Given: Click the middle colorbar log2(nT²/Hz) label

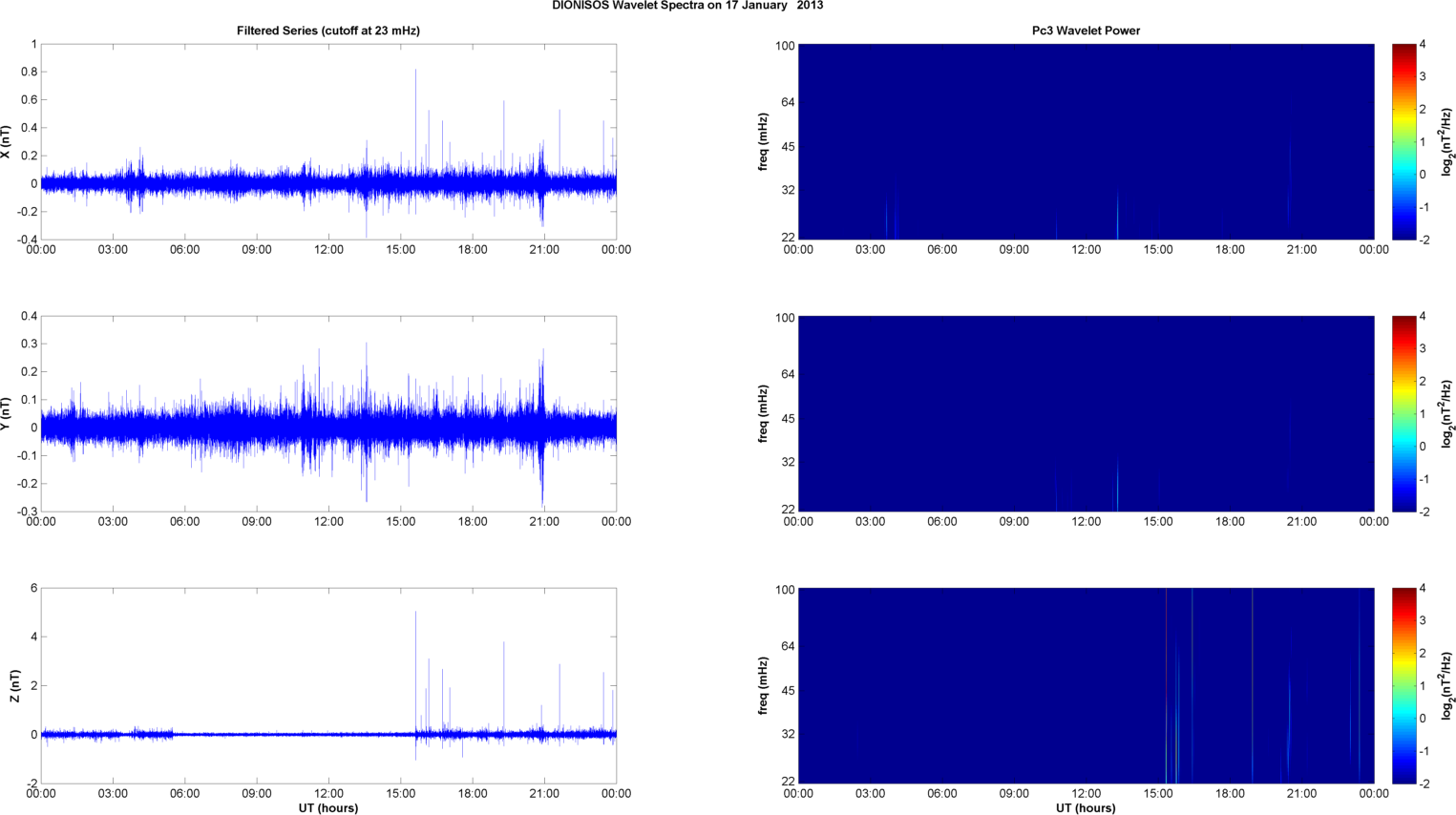Looking at the screenshot, I should (x=1447, y=413).
